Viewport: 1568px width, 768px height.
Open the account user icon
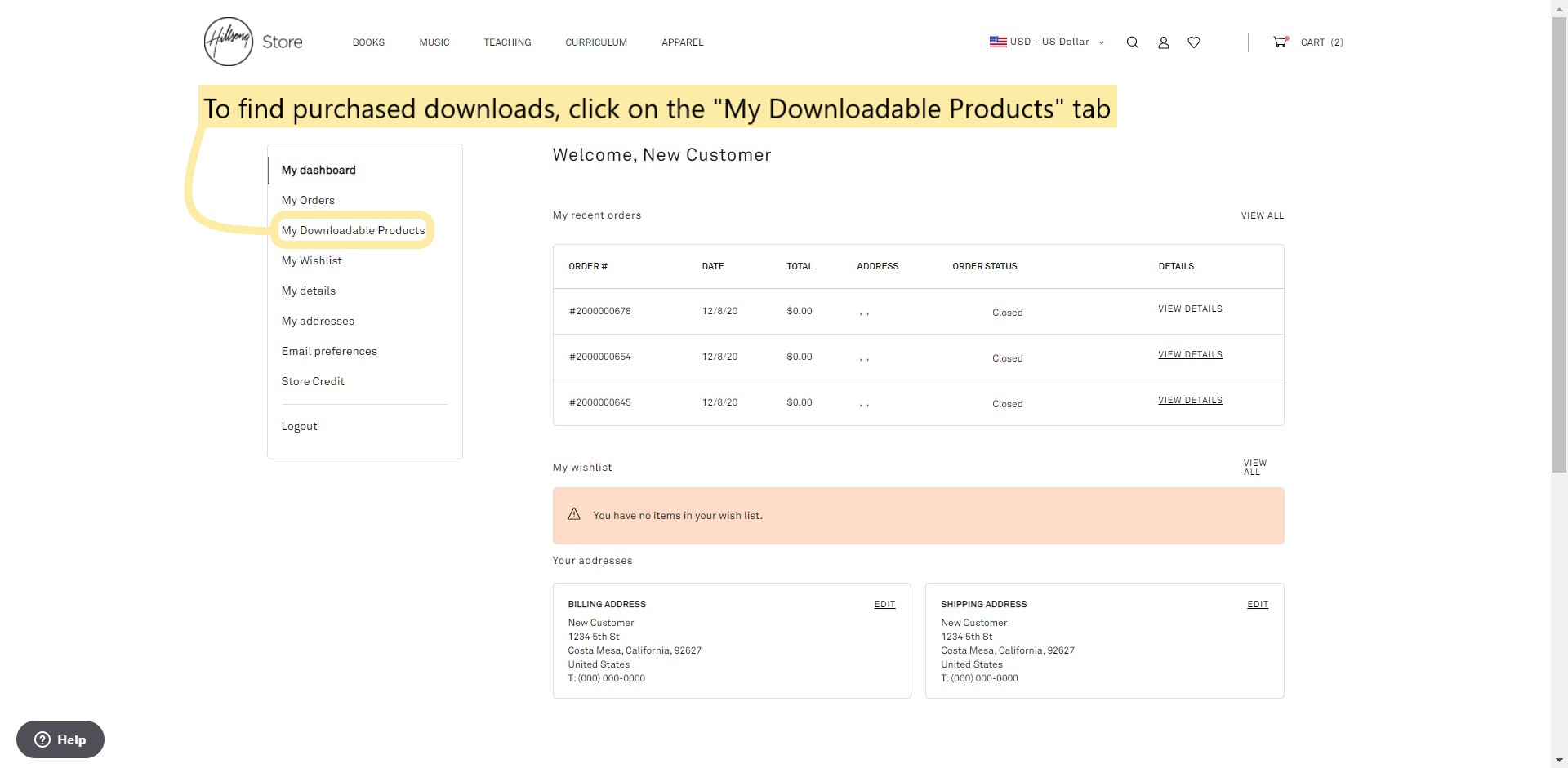click(x=1163, y=42)
